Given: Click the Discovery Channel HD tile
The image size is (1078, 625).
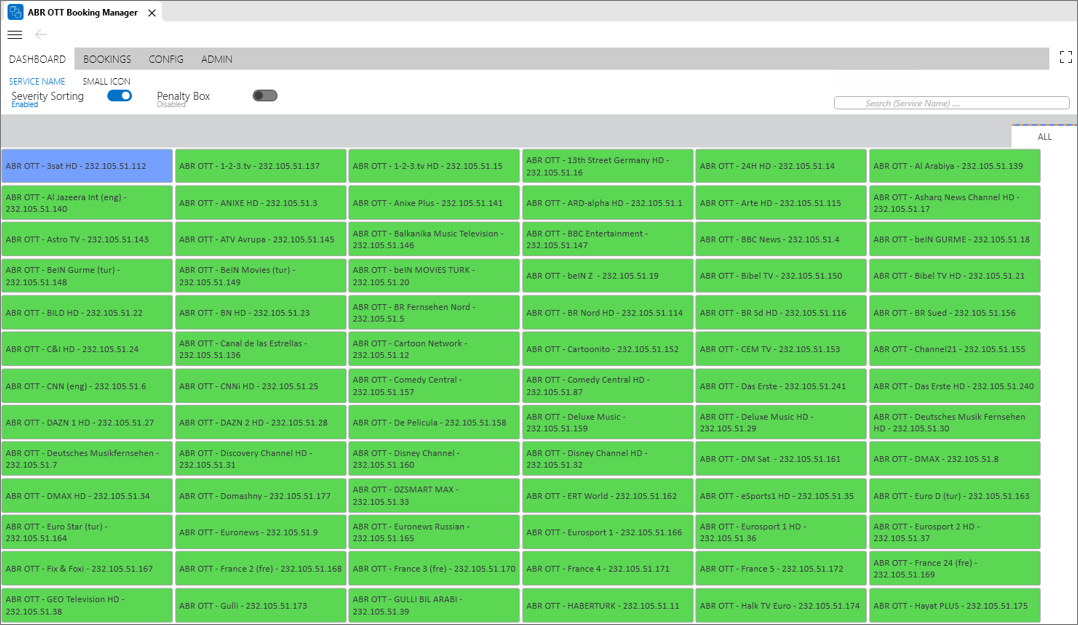Looking at the screenshot, I should coord(261,459).
